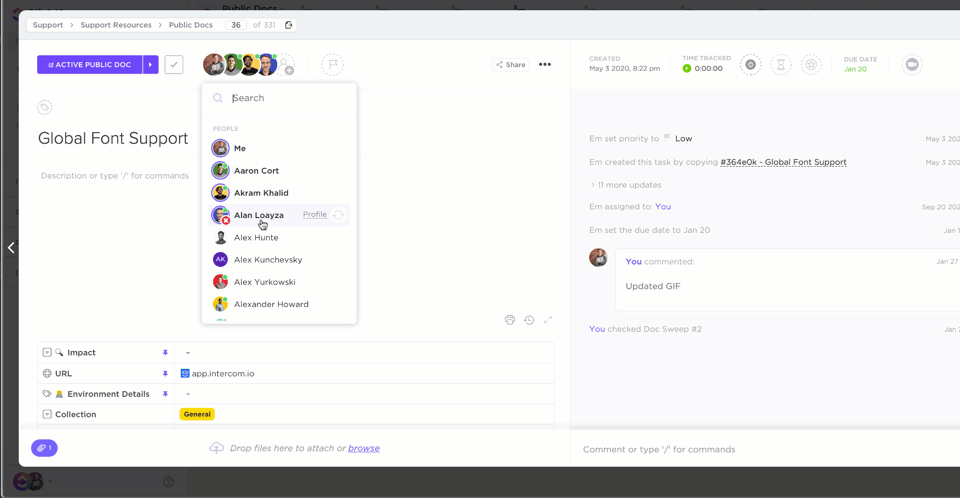Viewport: 960px width, 498px height.
Task: Click the sprint points star icon
Action: coord(811,64)
